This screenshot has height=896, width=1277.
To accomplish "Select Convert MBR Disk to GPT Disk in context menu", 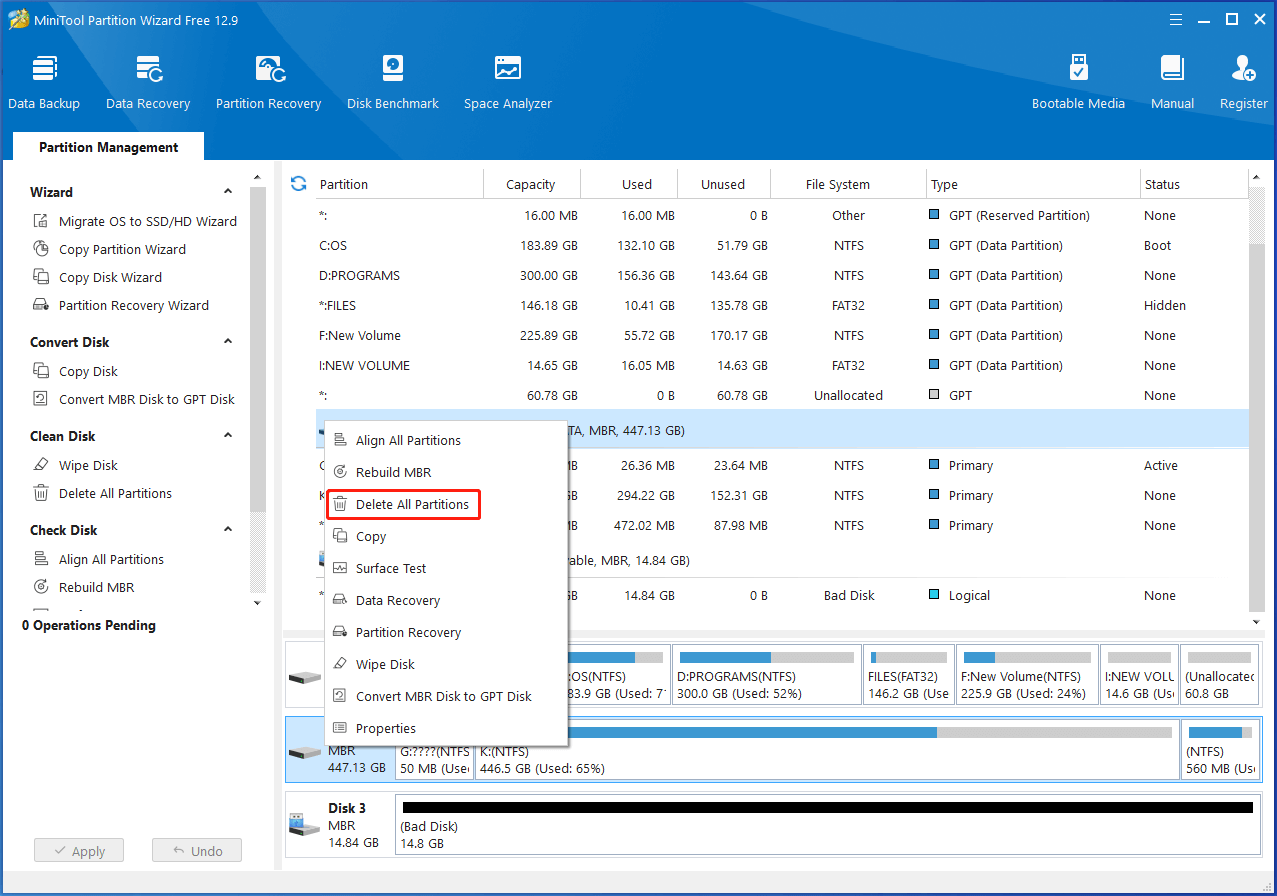I will coord(447,696).
